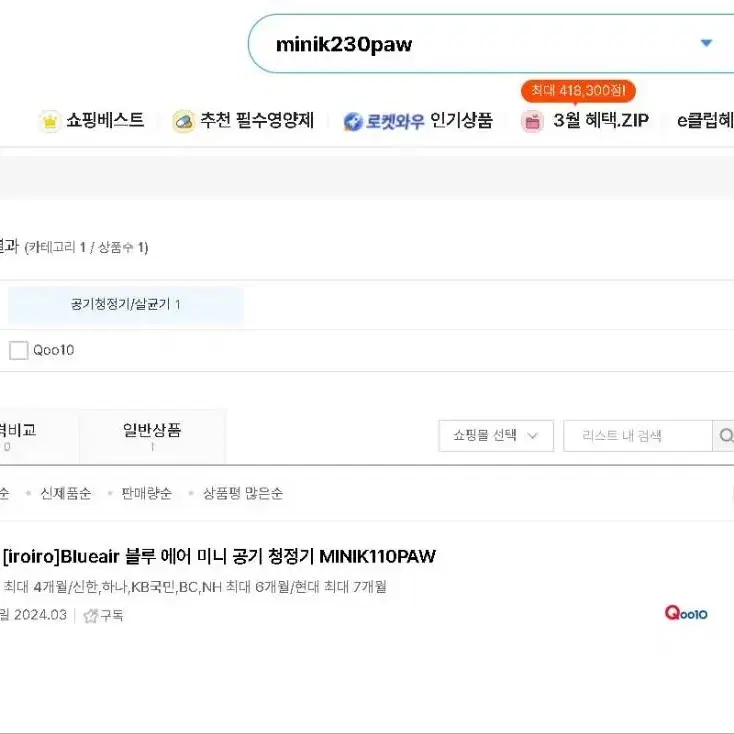Screen dimensions: 734x734
Task: Click the Qoo10 seller logo
Action: [686, 613]
